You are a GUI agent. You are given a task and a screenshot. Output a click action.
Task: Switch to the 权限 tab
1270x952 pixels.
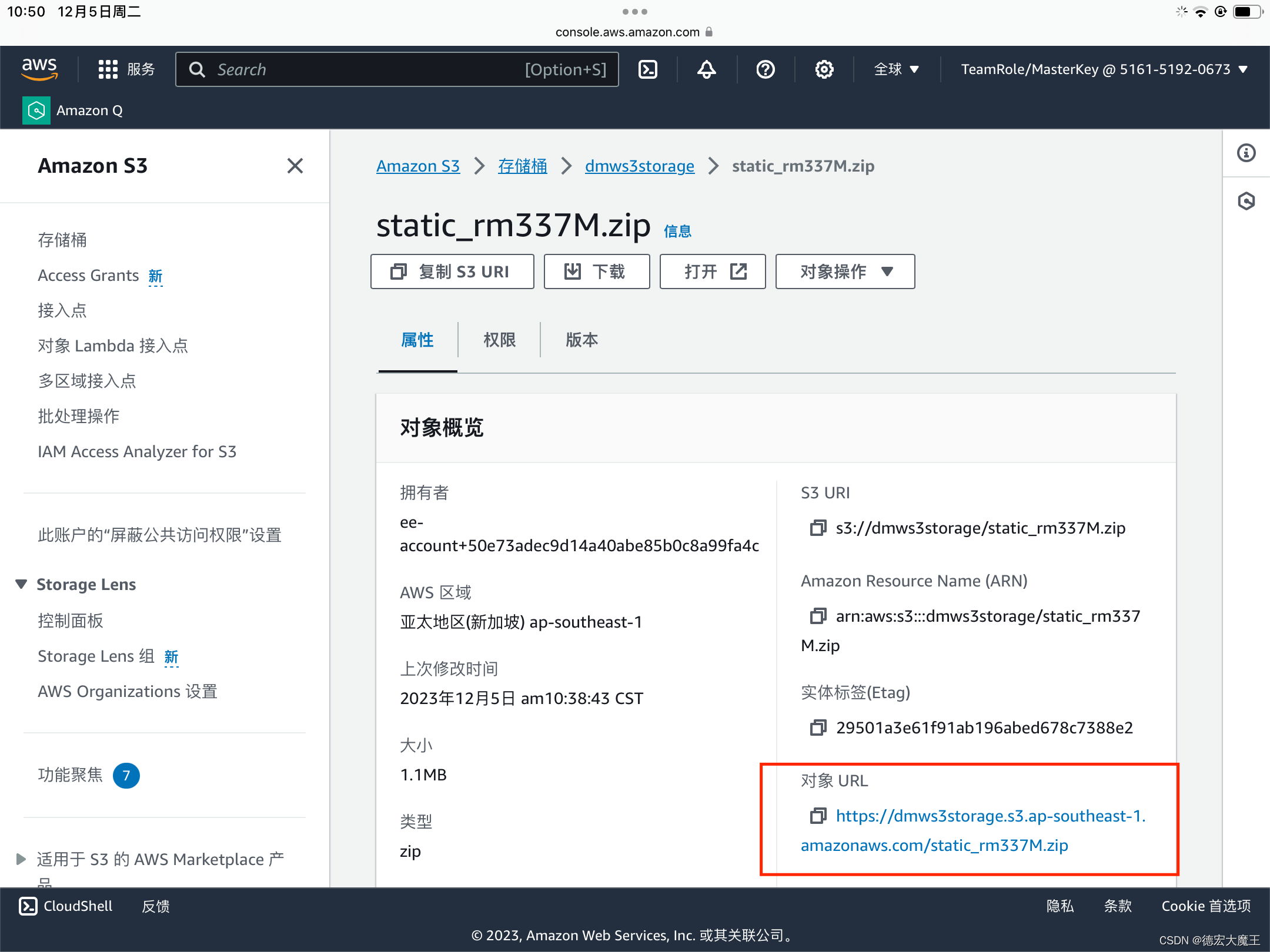[x=499, y=340]
